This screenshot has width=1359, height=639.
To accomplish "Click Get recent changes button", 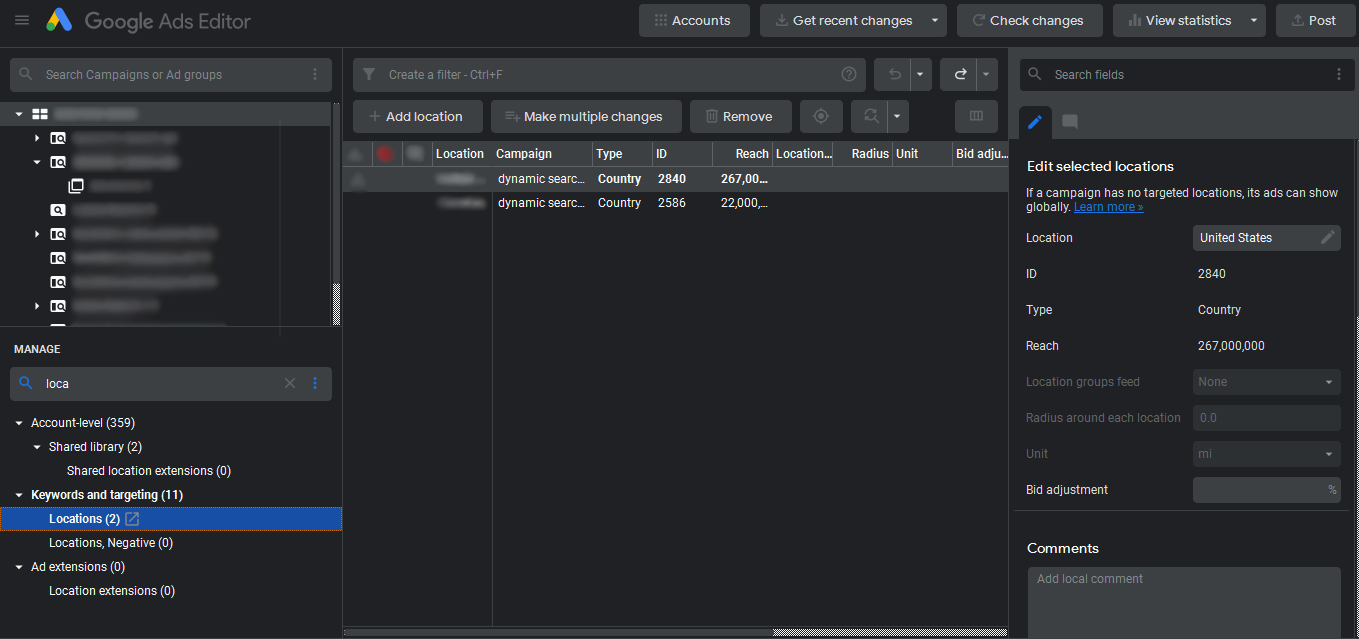I will point(842,20).
